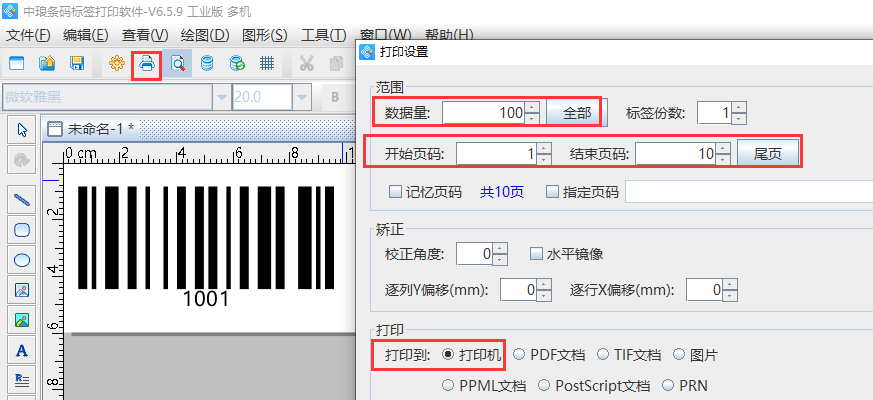Open the 工具(T) menu
The width and height of the screenshot is (873, 400).
pos(323,35)
